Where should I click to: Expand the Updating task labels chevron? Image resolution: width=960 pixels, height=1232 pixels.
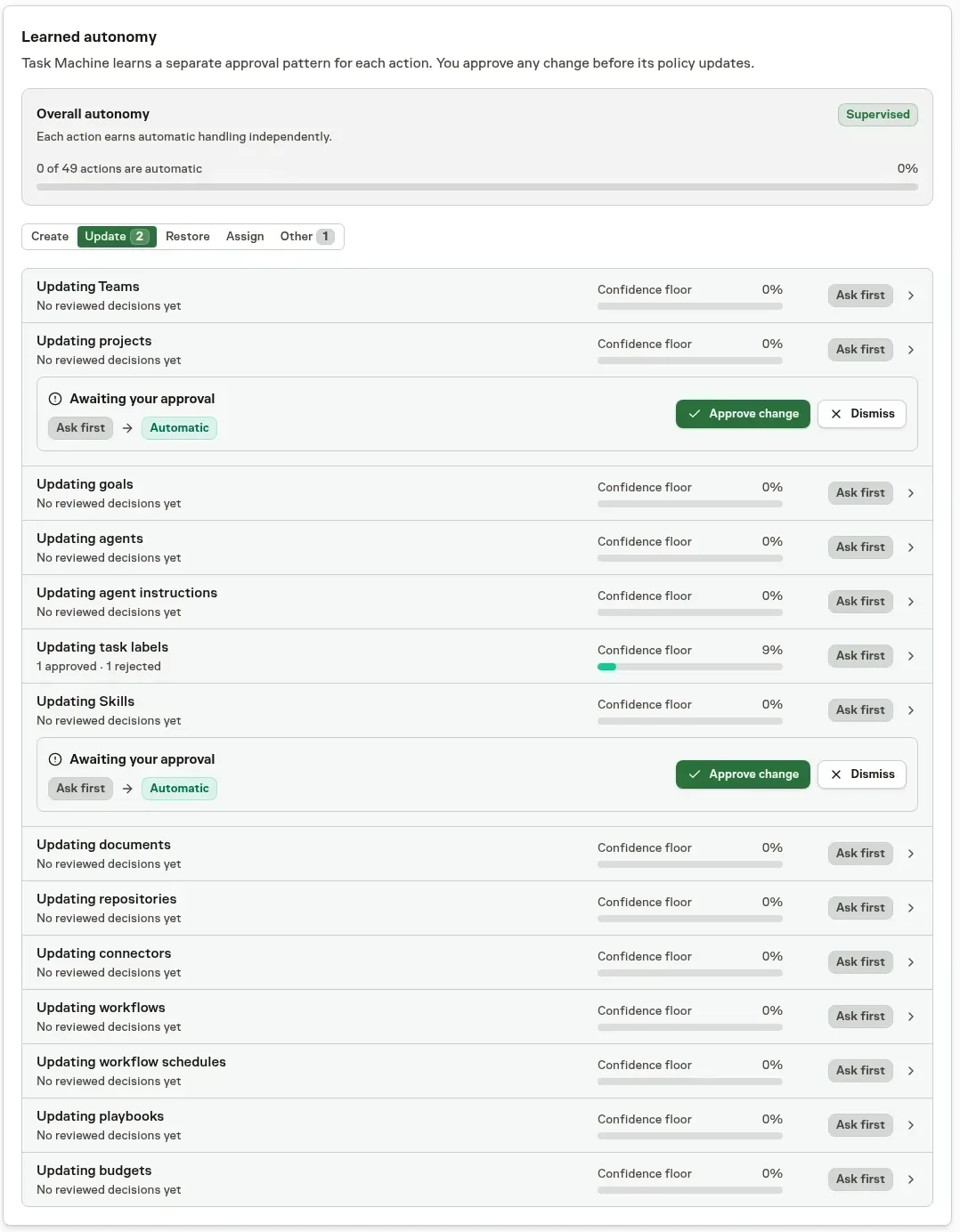[911, 656]
